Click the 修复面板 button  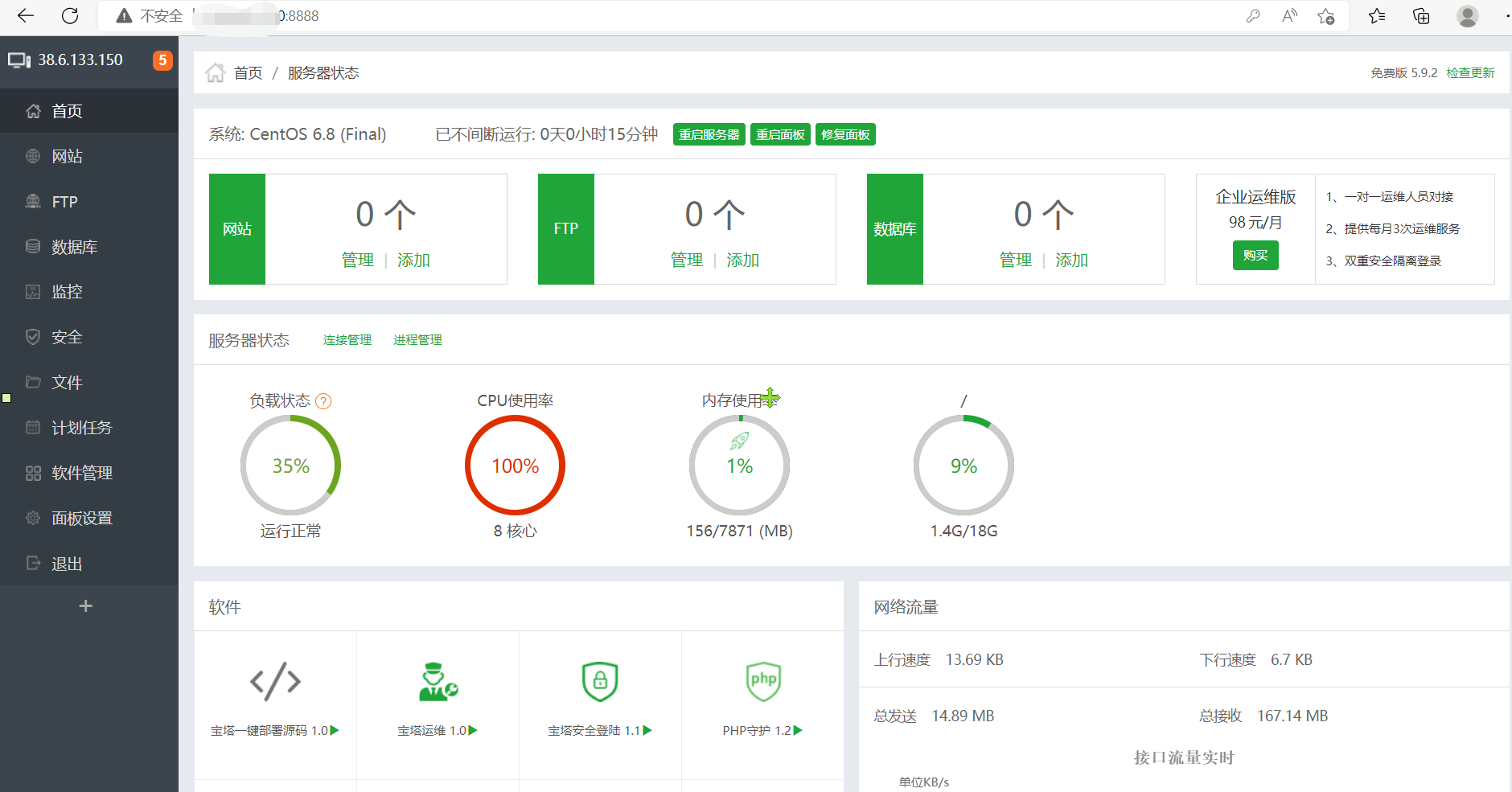pyautogui.click(x=845, y=134)
